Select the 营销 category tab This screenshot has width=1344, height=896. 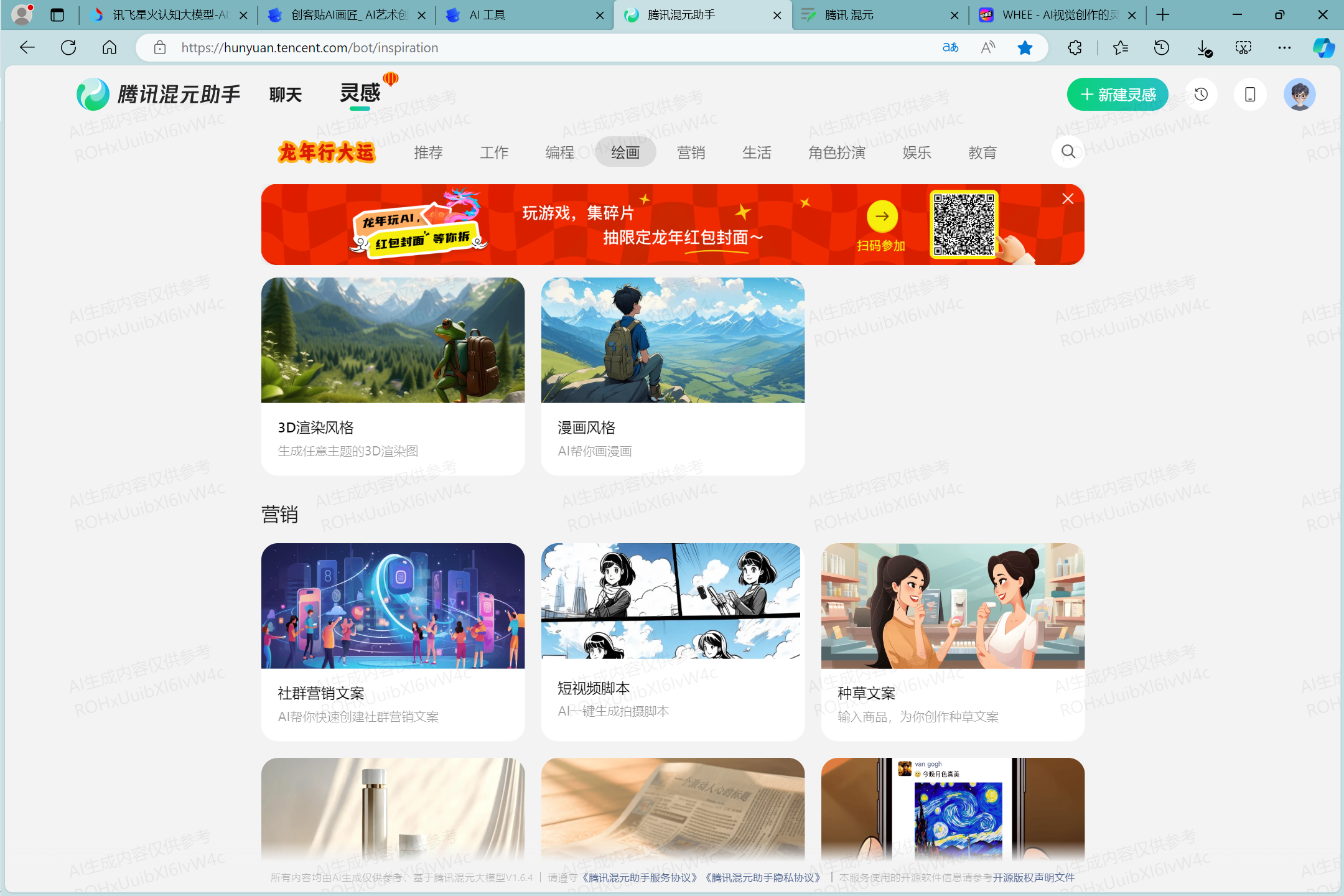[x=691, y=152]
